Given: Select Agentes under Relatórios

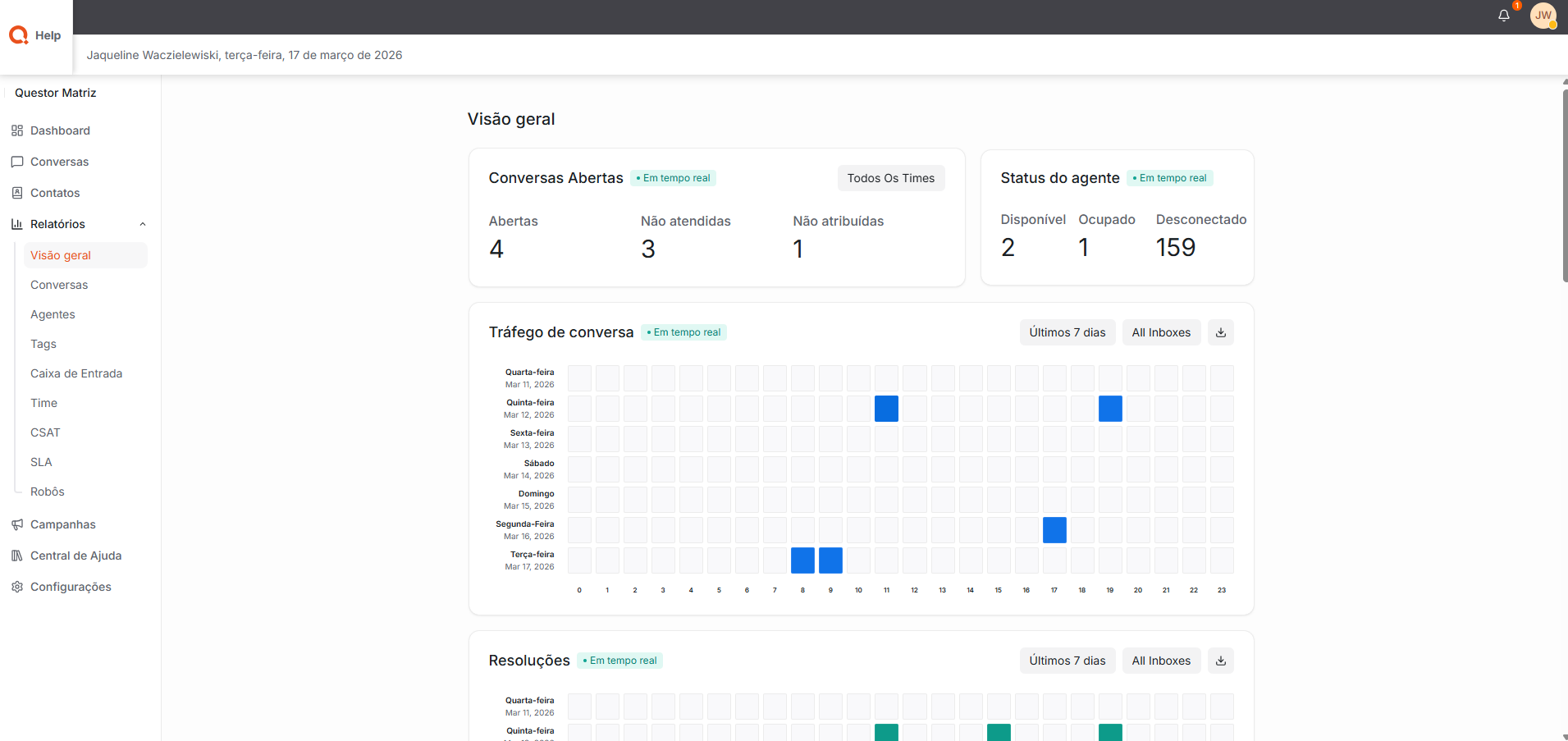Looking at the screenshot, I should tap(53, 314).
